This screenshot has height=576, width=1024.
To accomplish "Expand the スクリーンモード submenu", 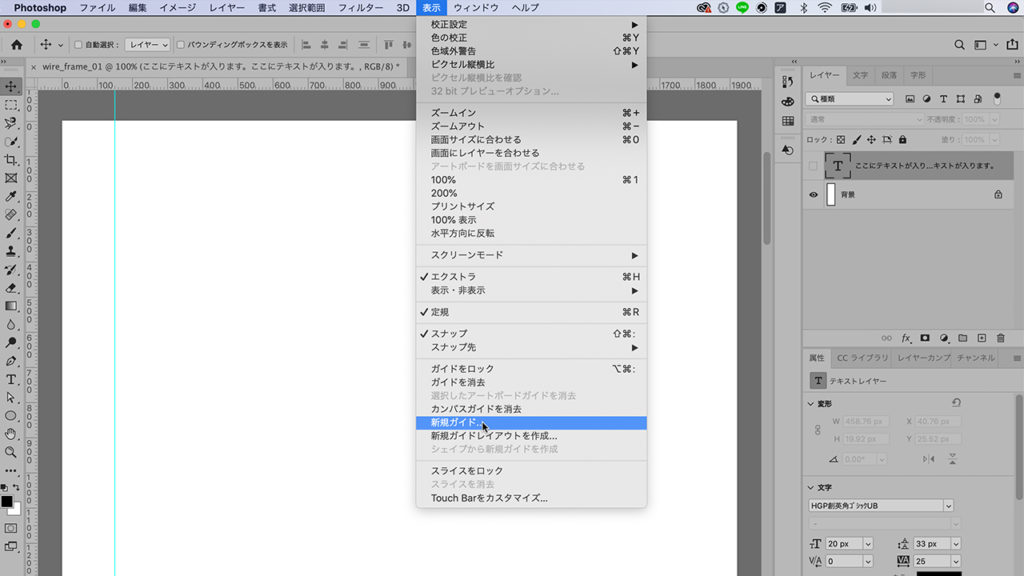I will 532,255.
